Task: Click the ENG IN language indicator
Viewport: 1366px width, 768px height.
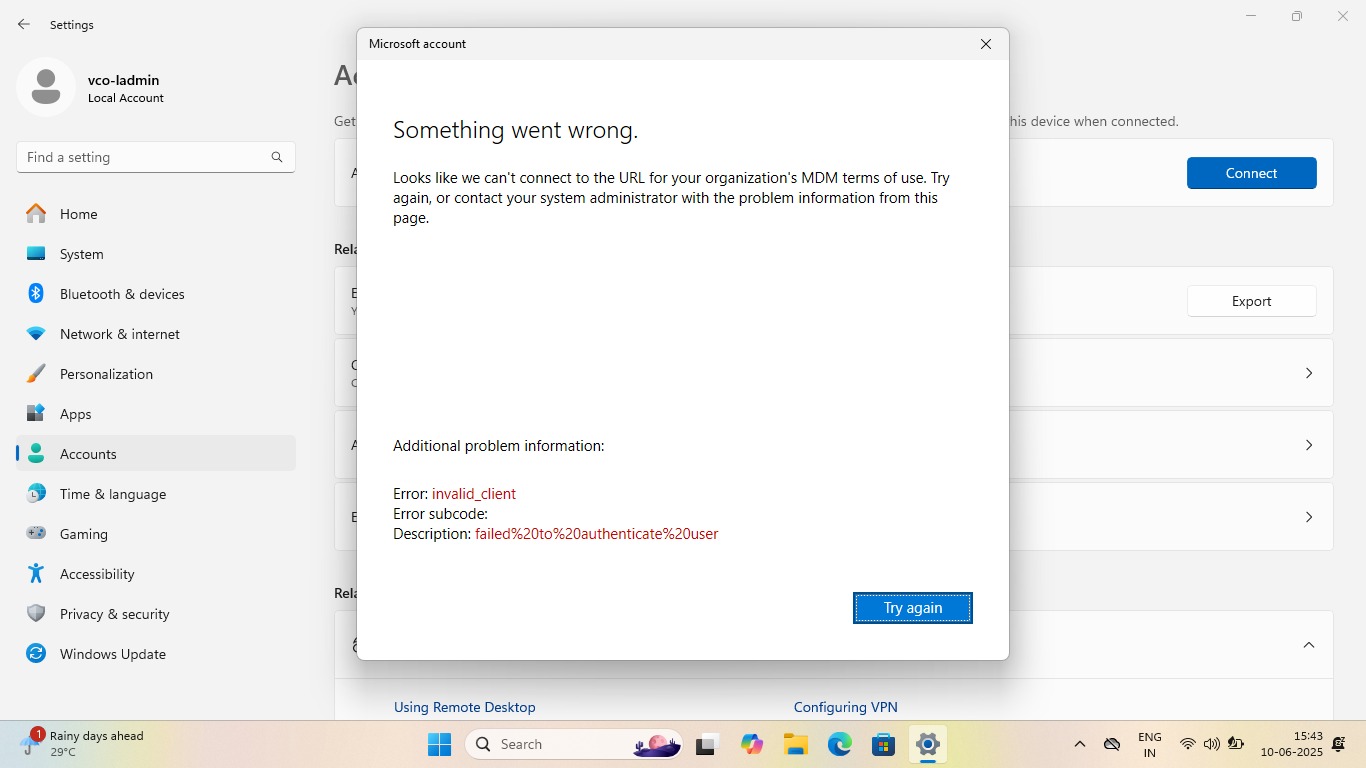Action: (x=1150, y=745)
